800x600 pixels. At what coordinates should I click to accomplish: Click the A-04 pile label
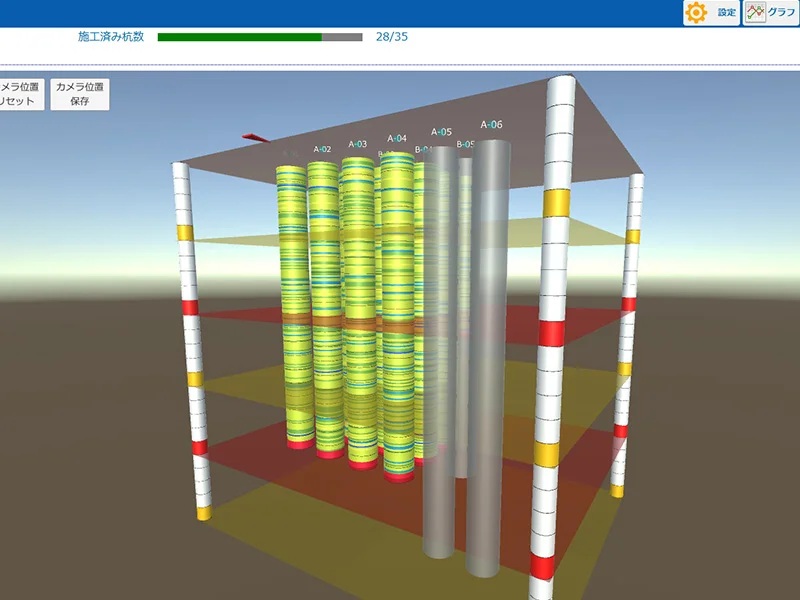[397, 138]
